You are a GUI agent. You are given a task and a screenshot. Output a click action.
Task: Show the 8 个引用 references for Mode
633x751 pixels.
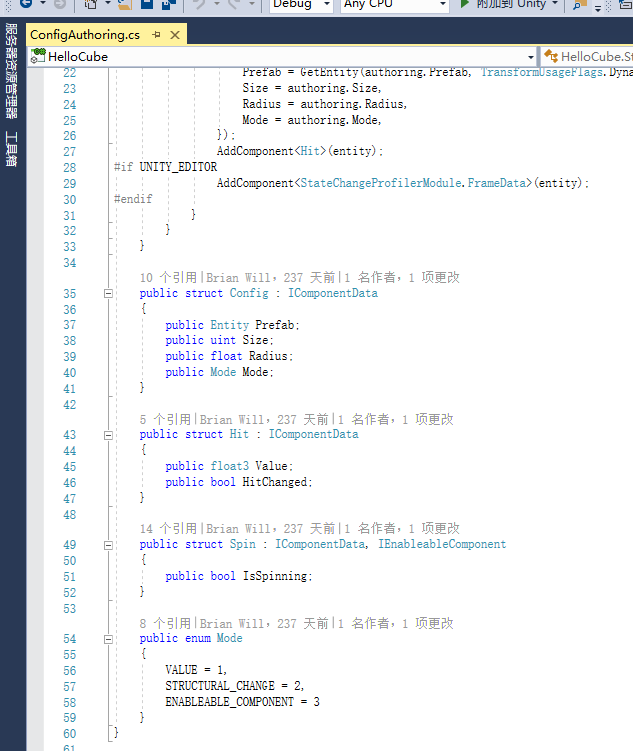[x=165, y=623]
